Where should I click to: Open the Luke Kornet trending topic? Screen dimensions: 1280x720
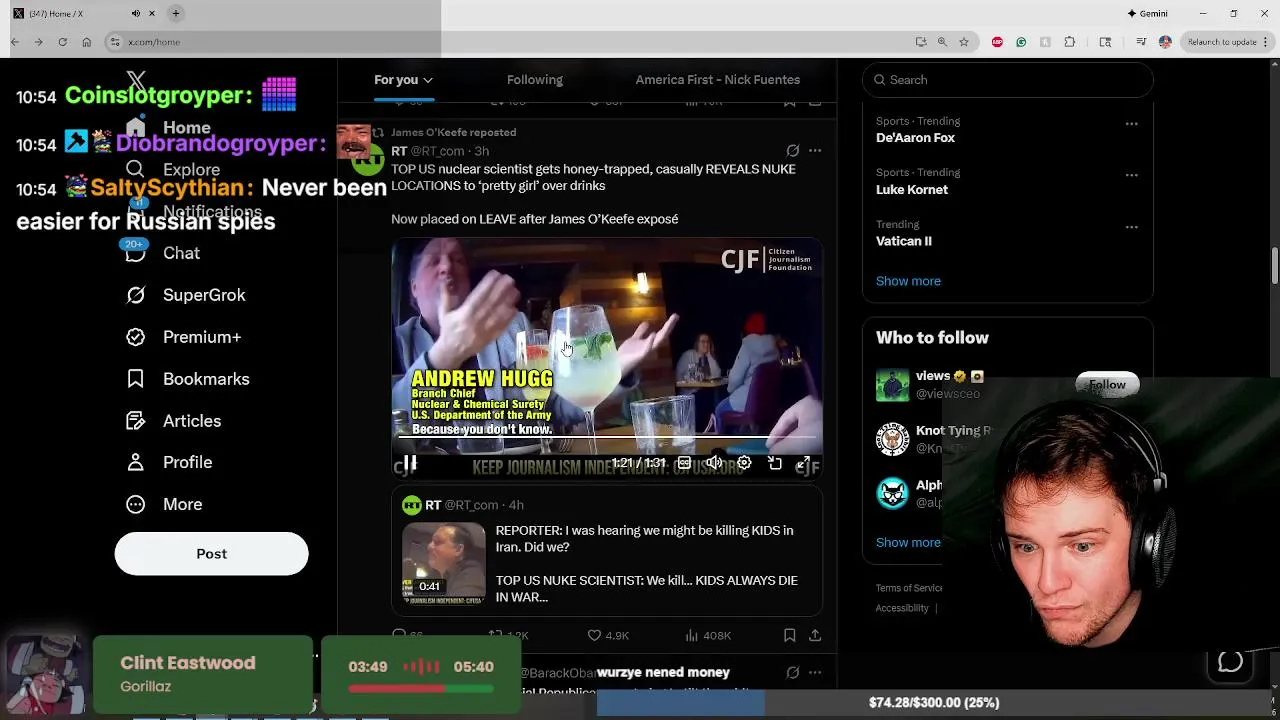(912, 189)
